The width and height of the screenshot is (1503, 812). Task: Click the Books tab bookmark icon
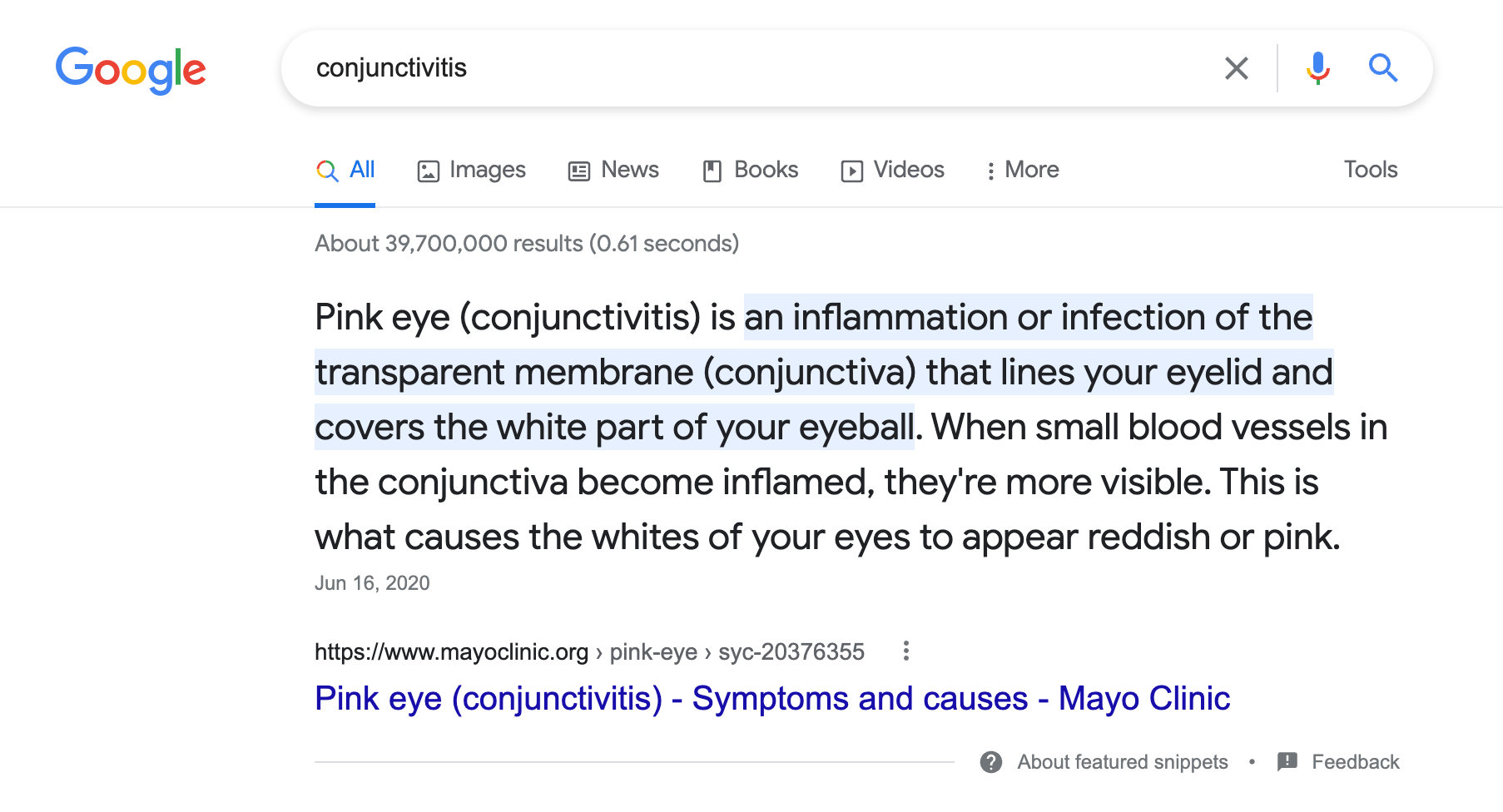[712, 170]
